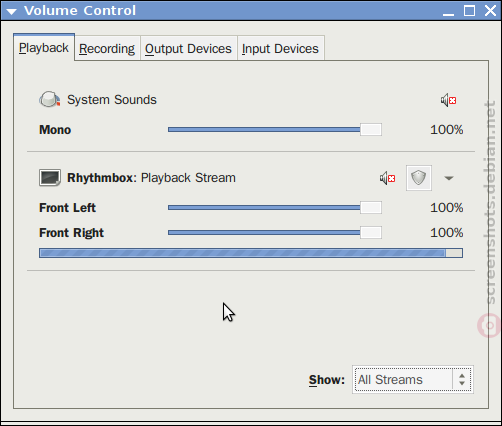
Task: Maximize the Volume Control window
Action: tap(469, 11)
